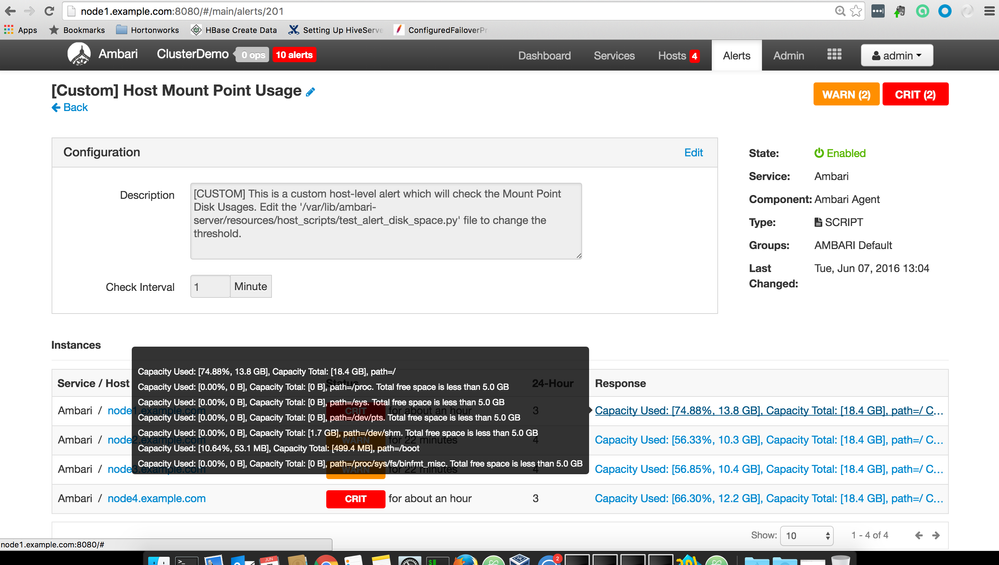Switch to the Services tab
Image resolution: width=999 pixels, height=565 pixels.
click(x=614, y=55)
